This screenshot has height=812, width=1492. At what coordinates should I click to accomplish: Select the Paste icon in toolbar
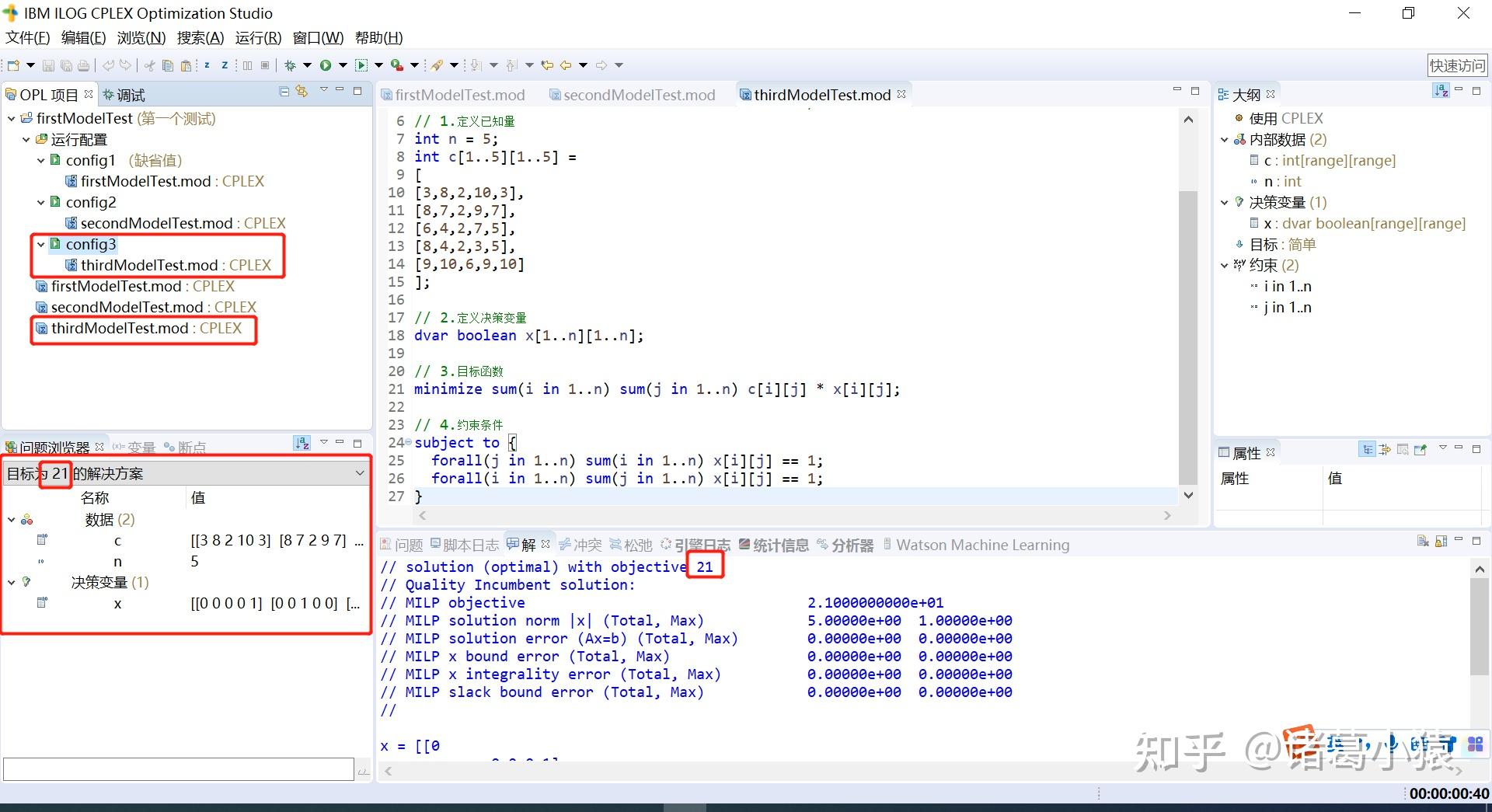click(186, 65)
